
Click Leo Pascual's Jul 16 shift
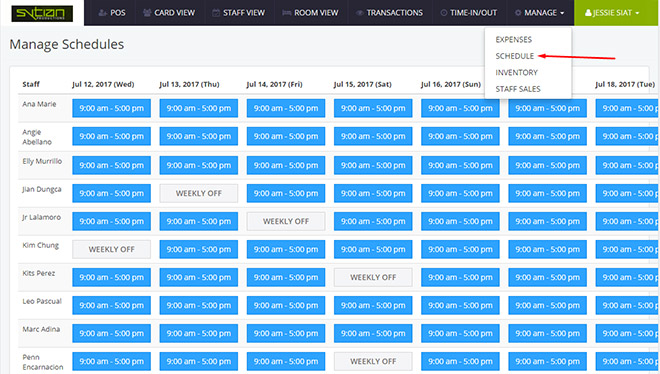(x=460, y=305)
